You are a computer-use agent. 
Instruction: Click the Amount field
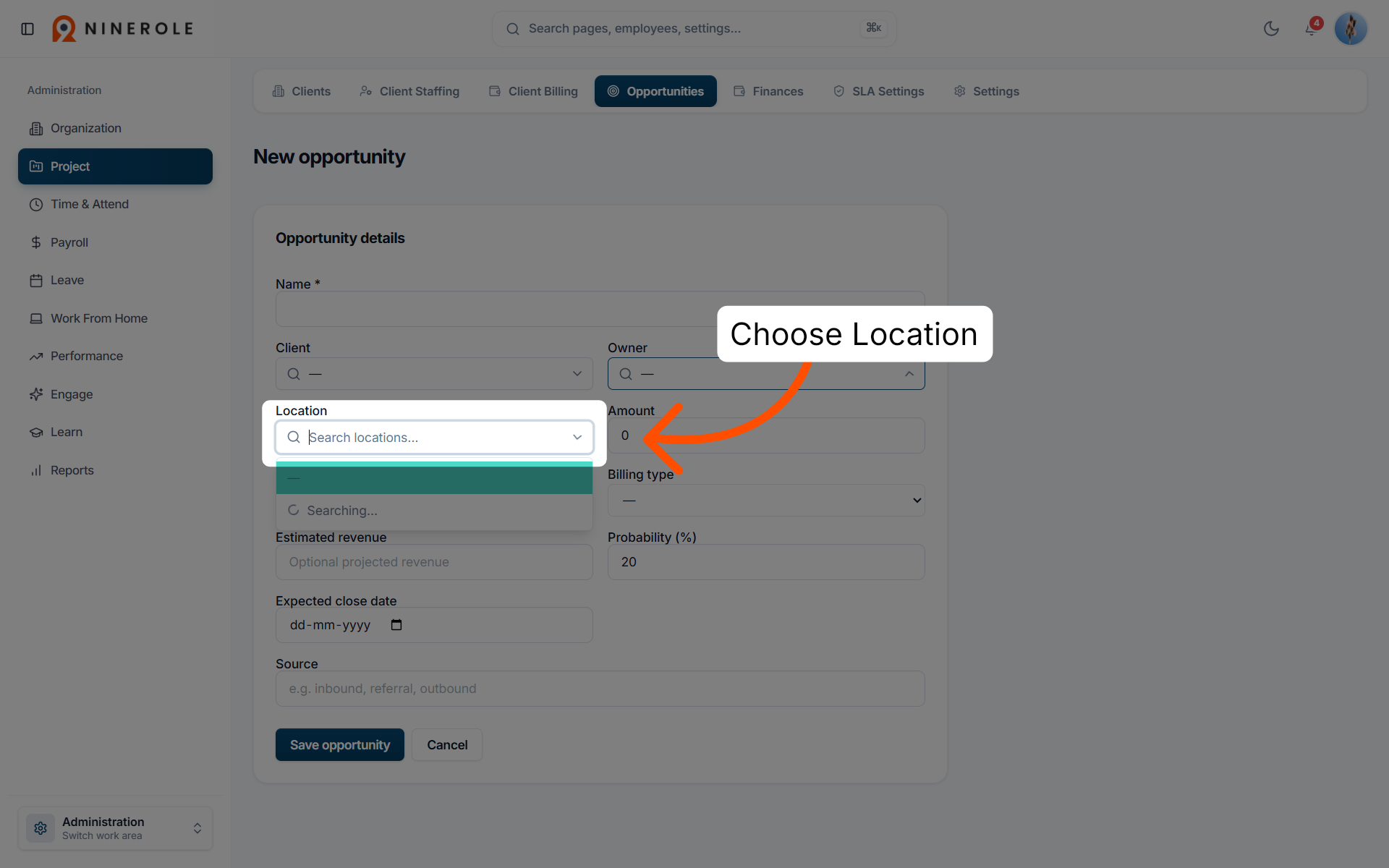[766, 435]
